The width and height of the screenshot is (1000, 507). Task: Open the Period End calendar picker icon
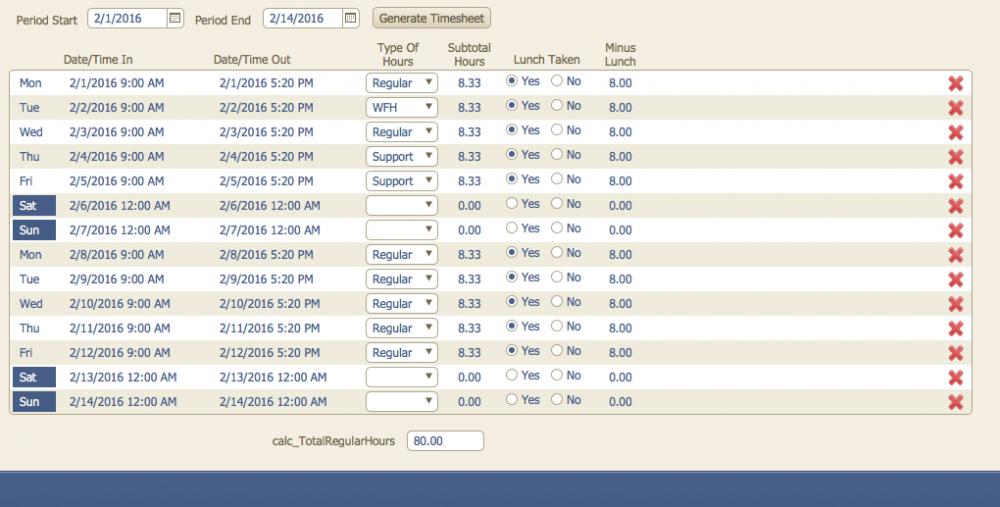pyautogui.click(x=350, y=18)
